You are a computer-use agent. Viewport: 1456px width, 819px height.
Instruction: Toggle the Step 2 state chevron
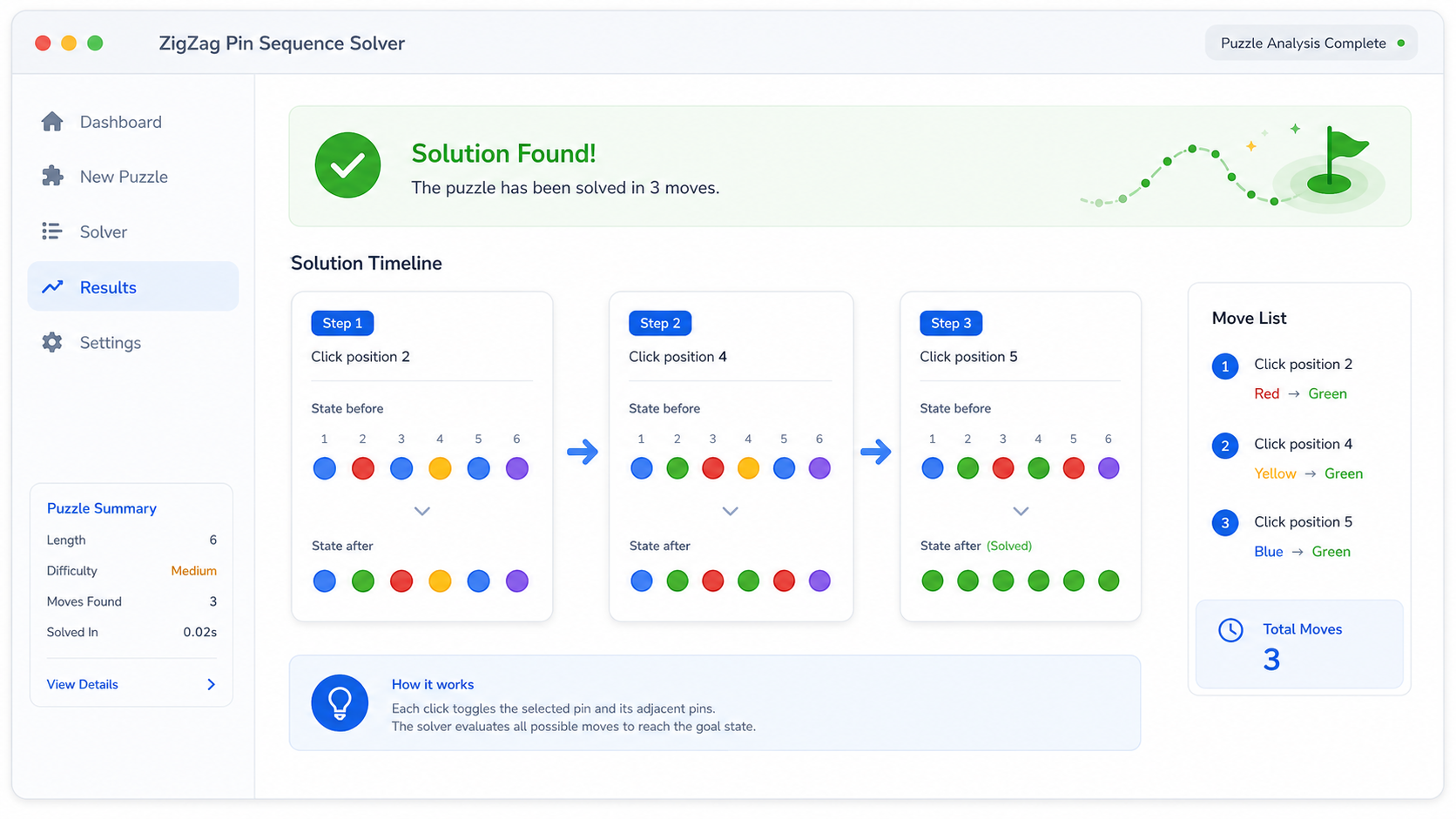(x=731, y=511)
